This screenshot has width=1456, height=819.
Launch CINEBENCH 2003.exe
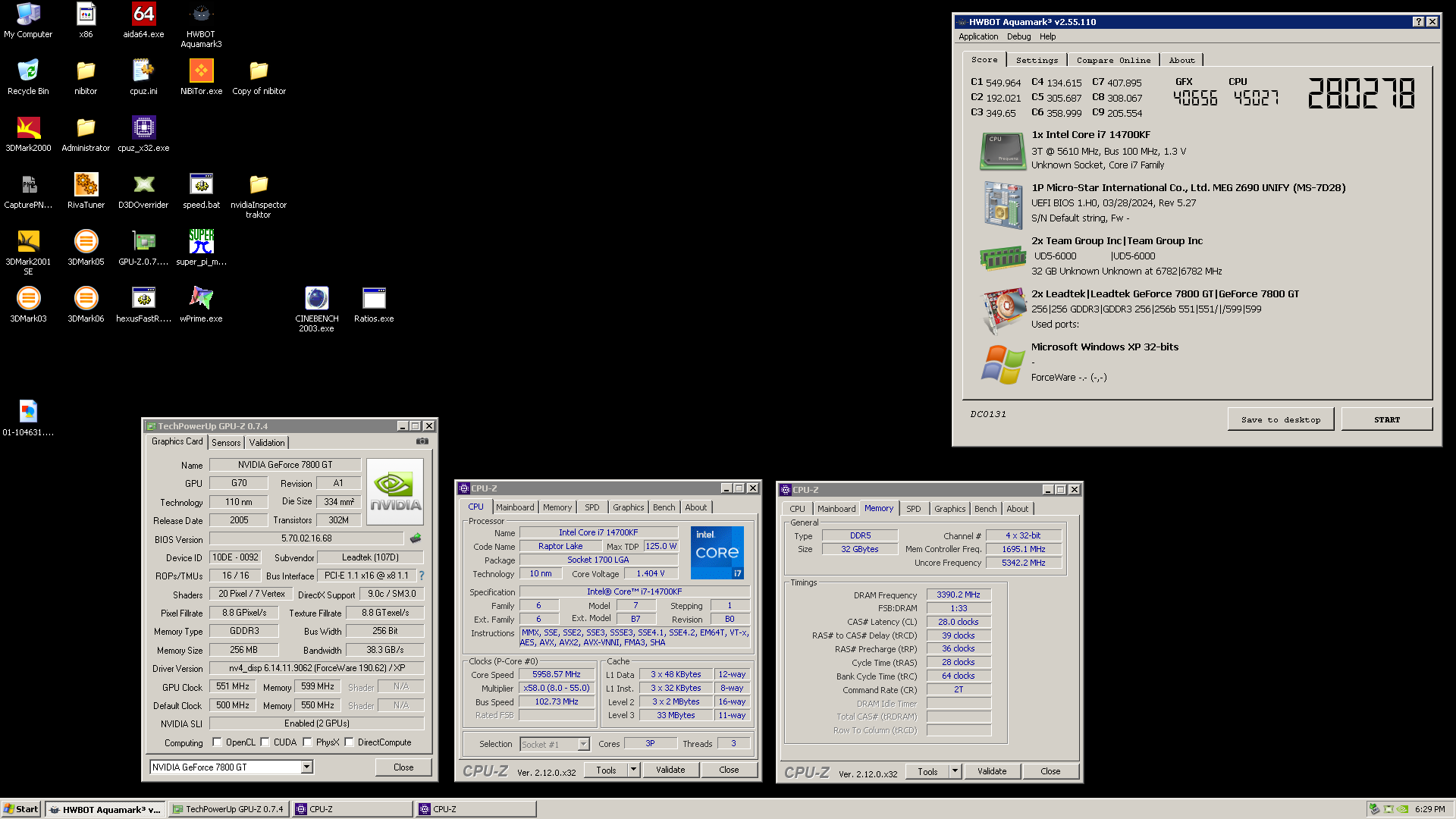(316, 309)
